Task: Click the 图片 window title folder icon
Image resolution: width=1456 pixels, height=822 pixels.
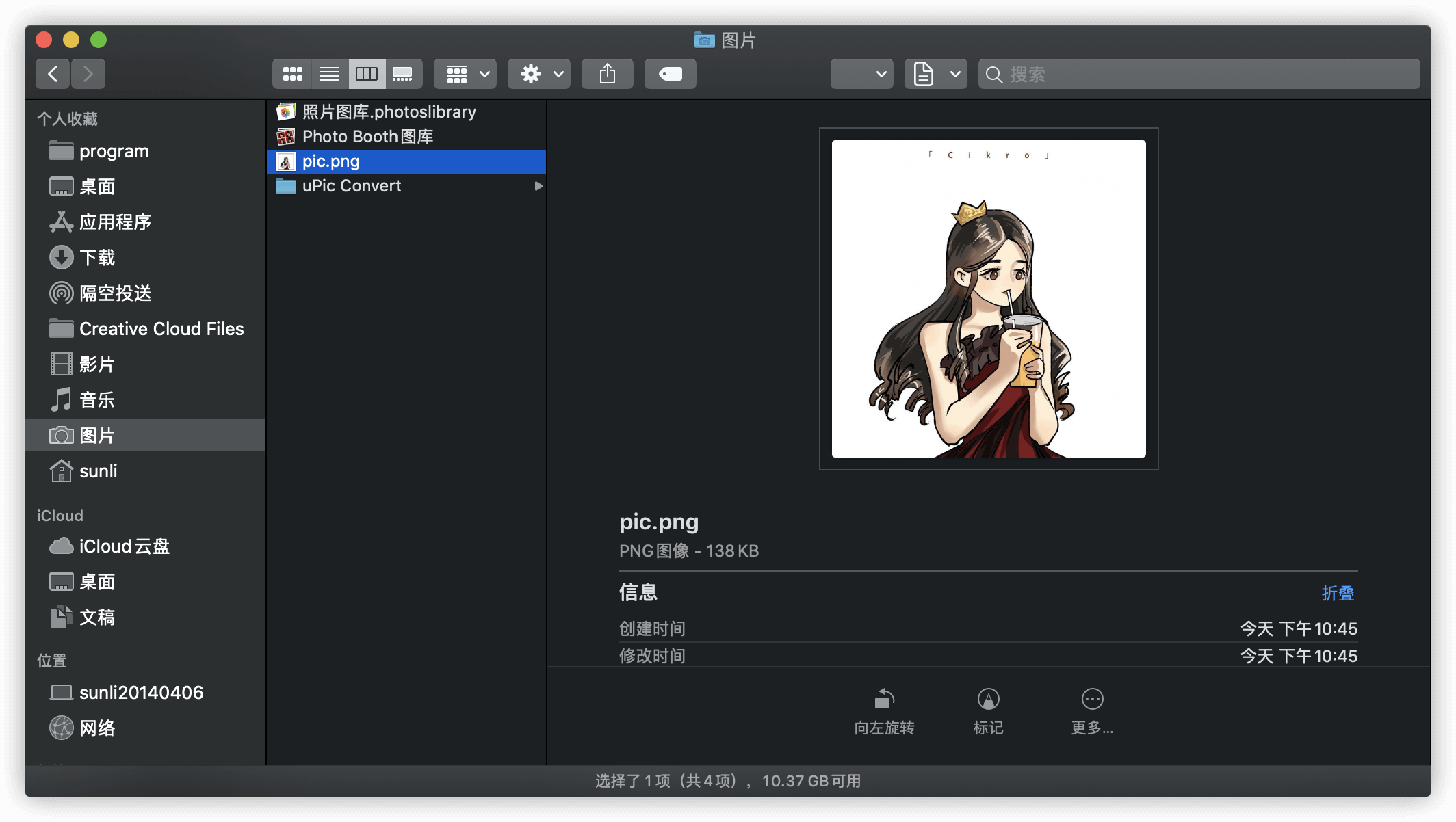Action: click(704, 40)
